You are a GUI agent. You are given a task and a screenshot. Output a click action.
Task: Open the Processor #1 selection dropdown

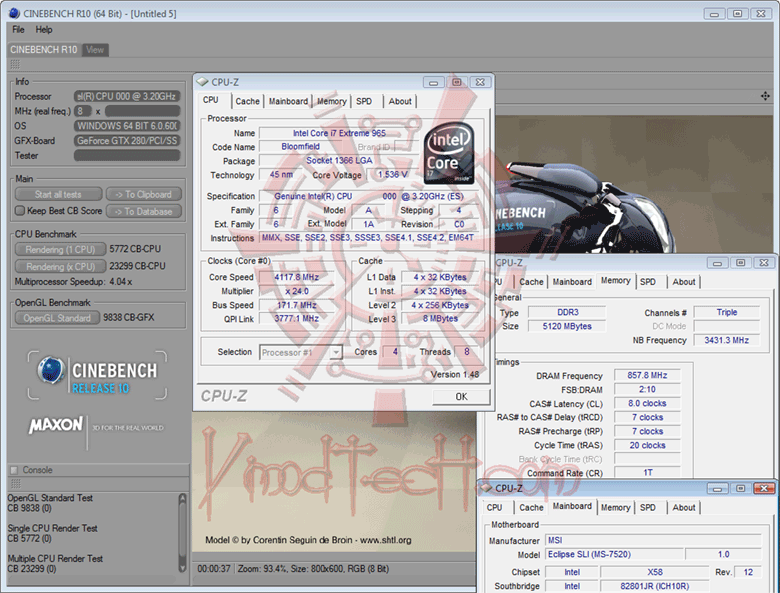tap(336, 352)
